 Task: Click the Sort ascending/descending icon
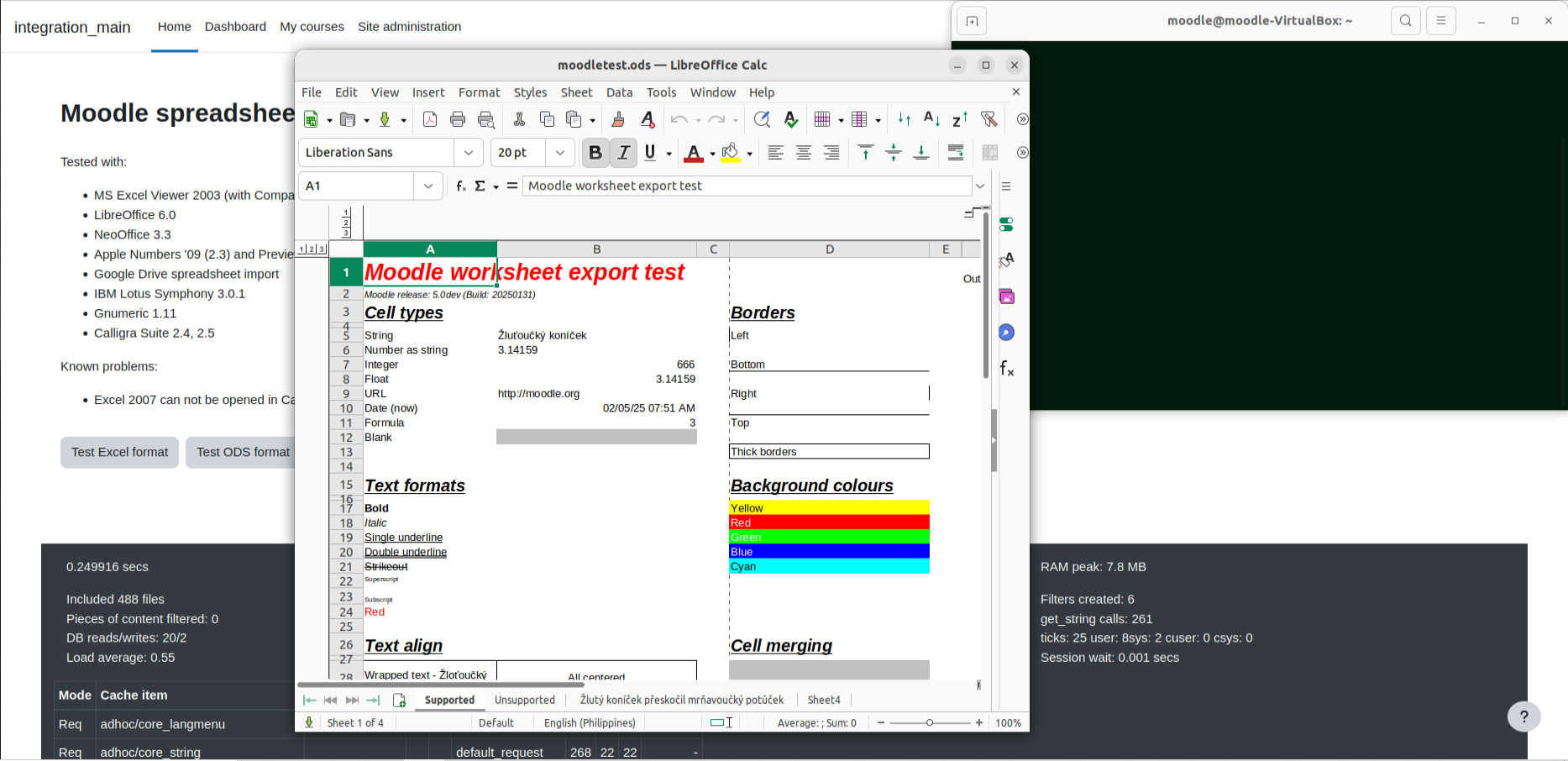click(x=905, y=119)
